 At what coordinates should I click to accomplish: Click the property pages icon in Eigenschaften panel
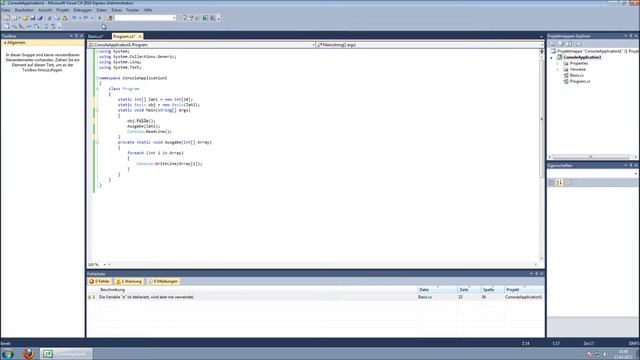pos(569,182)
